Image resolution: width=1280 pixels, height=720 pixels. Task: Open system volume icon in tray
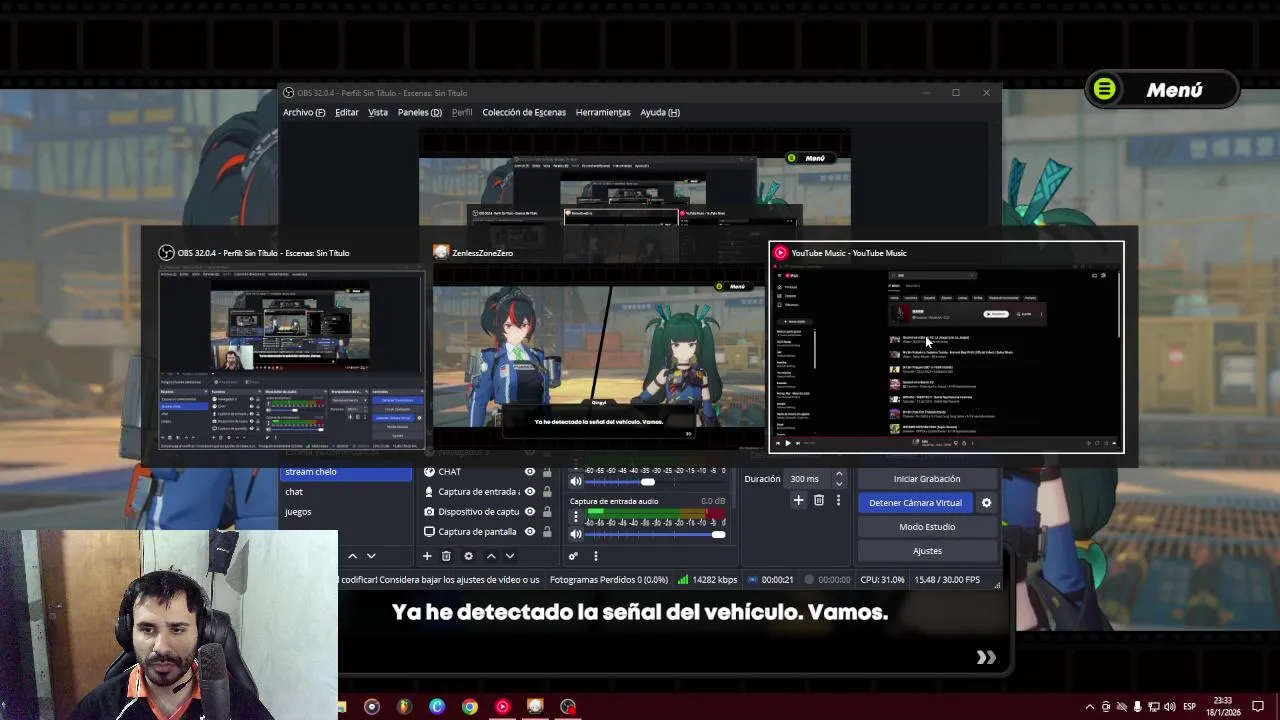point(1169,707)
